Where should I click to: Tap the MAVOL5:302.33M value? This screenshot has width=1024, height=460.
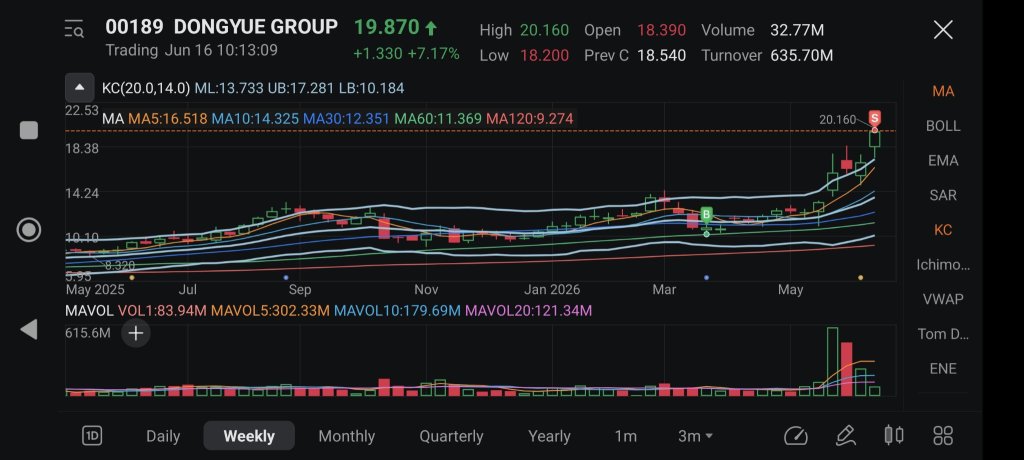click(270, 311)
